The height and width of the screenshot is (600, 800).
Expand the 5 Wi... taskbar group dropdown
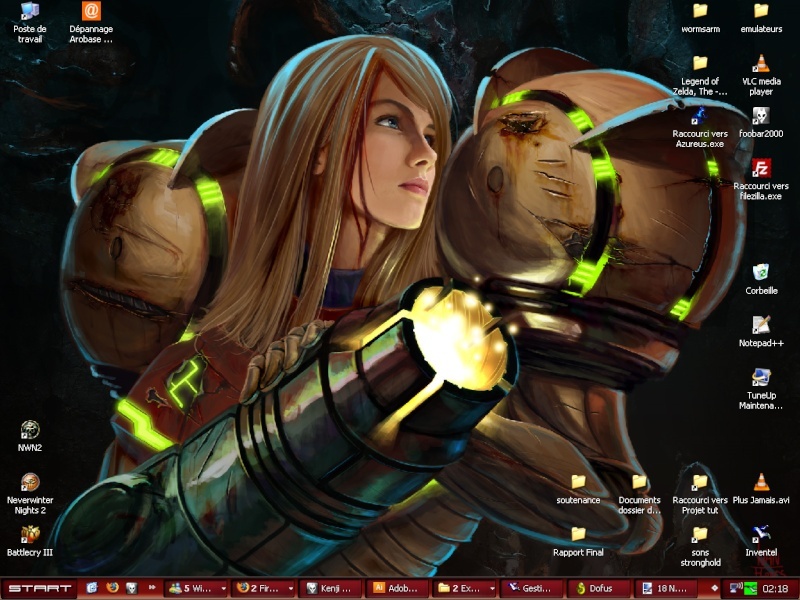(x=223, y=589)
